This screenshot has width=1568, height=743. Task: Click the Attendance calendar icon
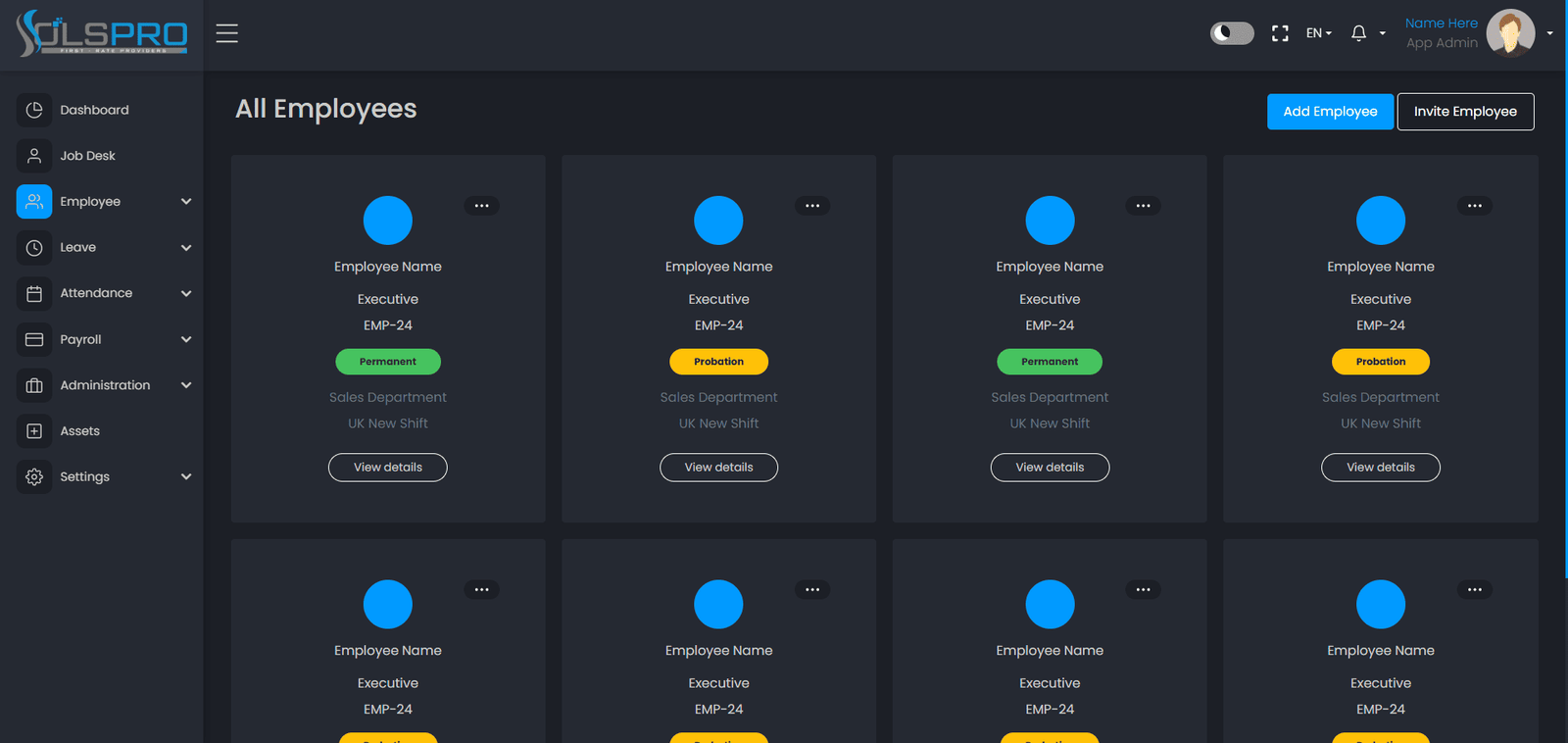pyautogui.click(x=34, y=293)
